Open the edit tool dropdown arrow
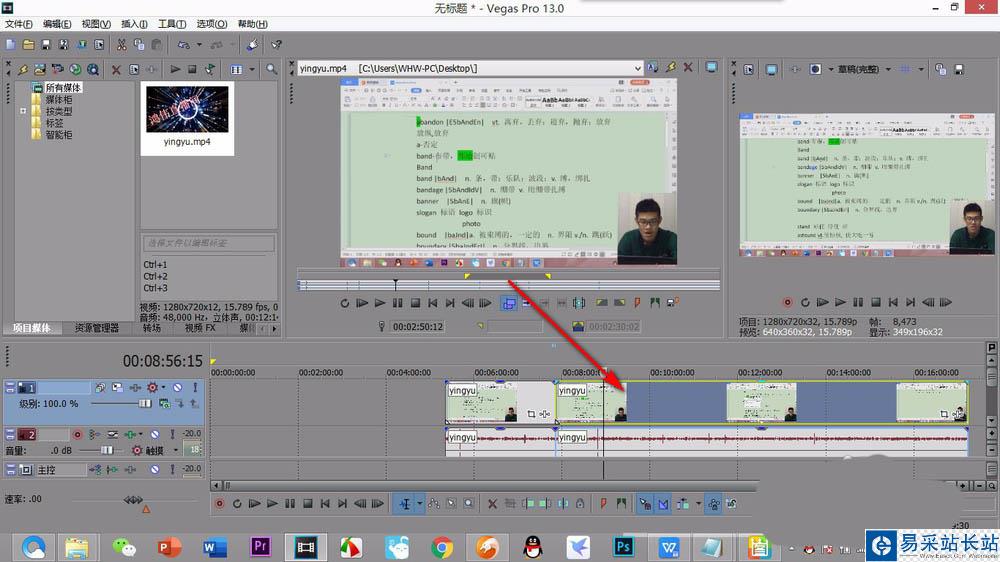This screenshot has height=562, width=1000. 420,504
